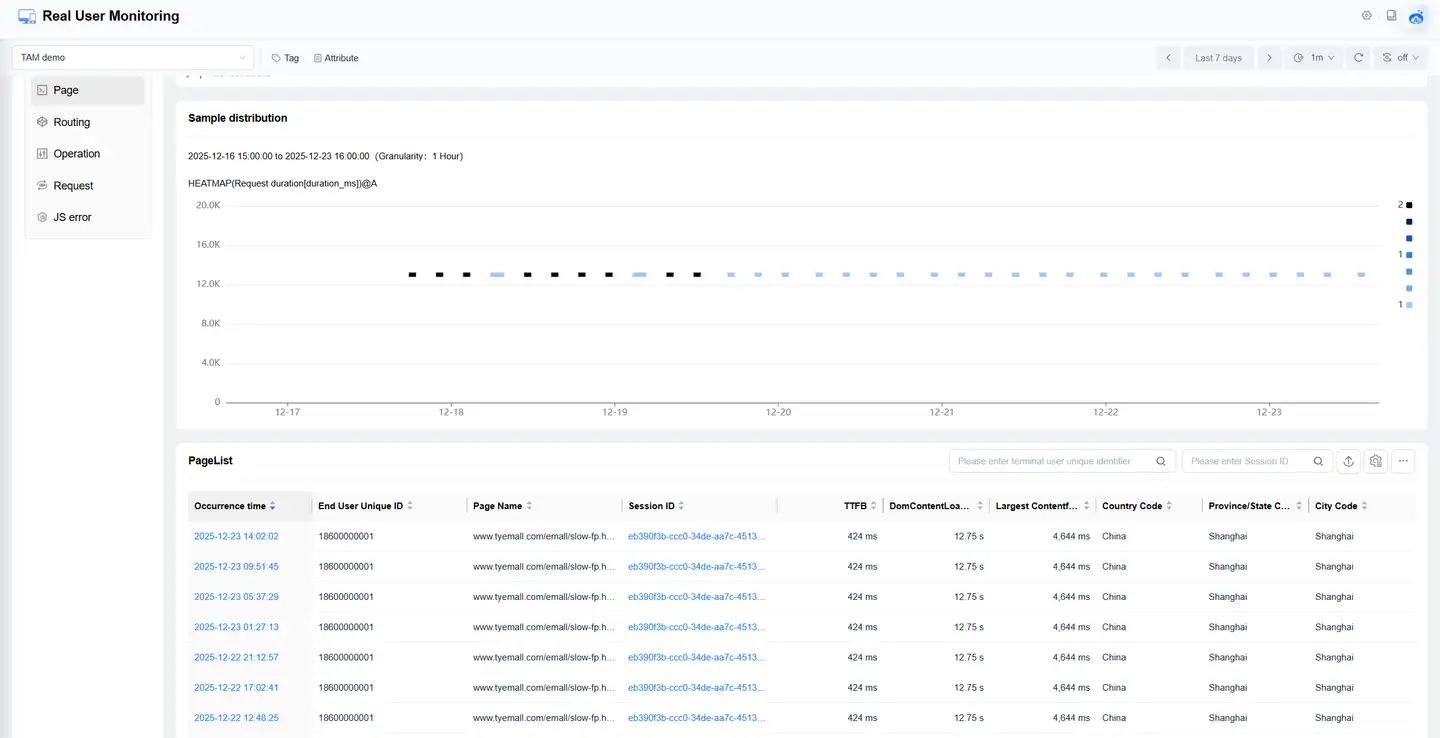This screenshot has height=738, width=1440.
Task: Click the settings gear icon in header
Action: coord(1367,16)
